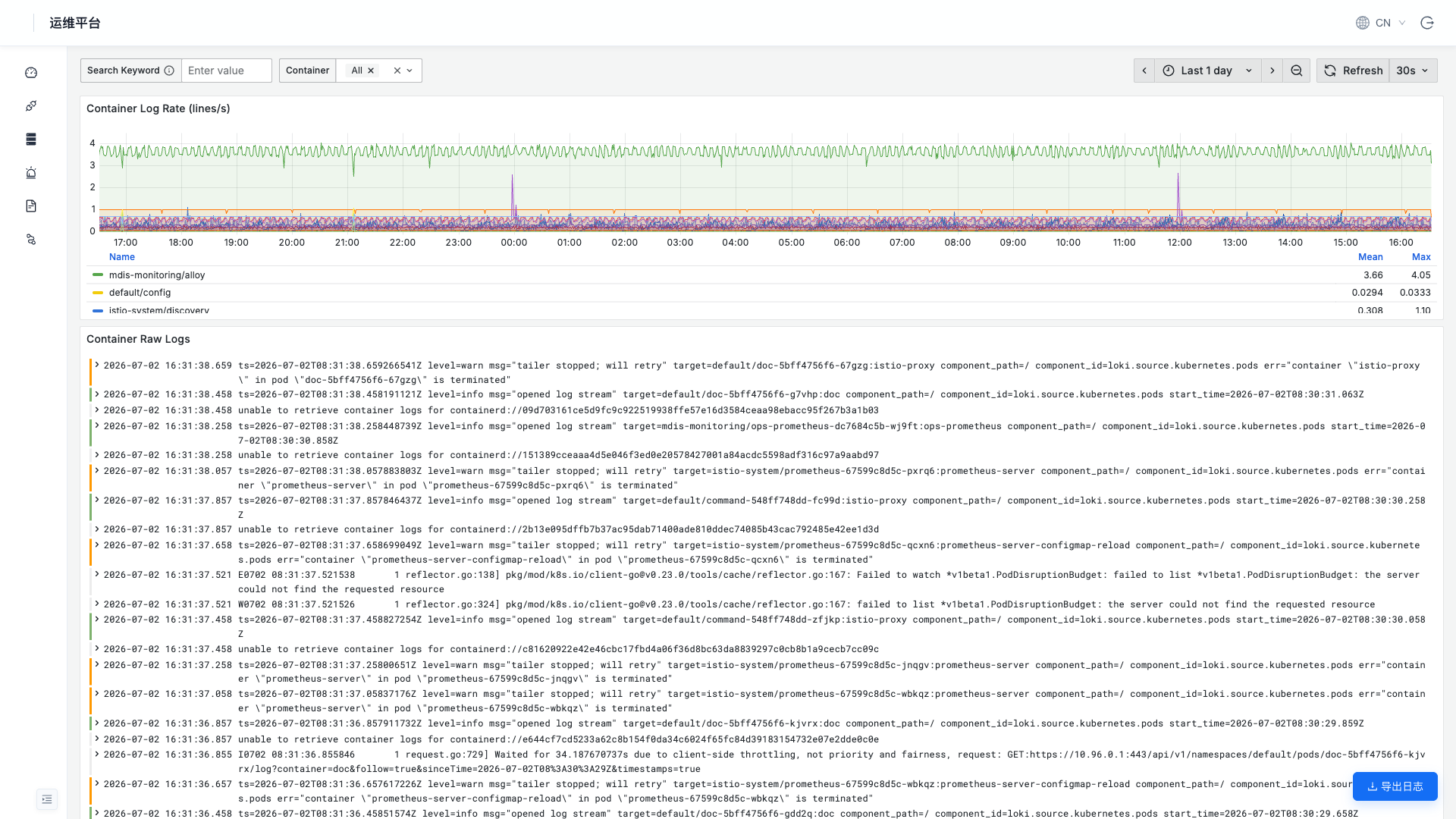Remove the All chip from Container filter

pyautogui.click(x=371, y=71)
